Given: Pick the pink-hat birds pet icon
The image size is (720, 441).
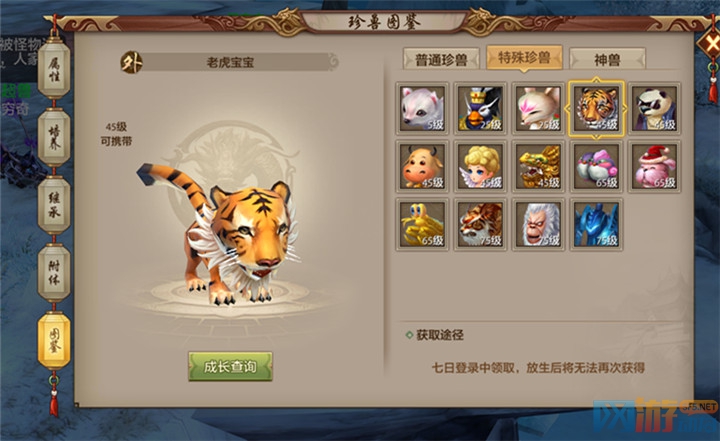Looking at the screenshot, I should (x=596, y=167).
